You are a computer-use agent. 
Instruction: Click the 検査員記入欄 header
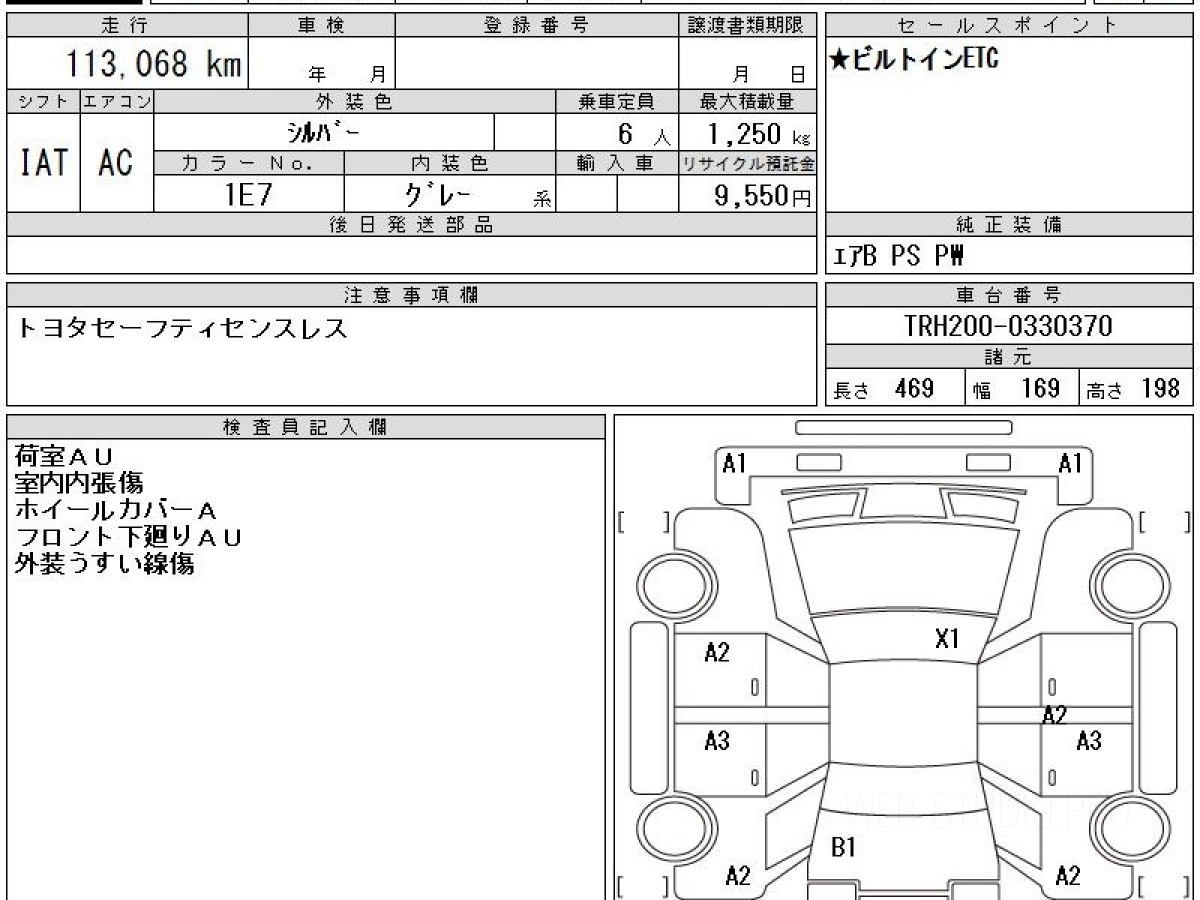point(306,427)
